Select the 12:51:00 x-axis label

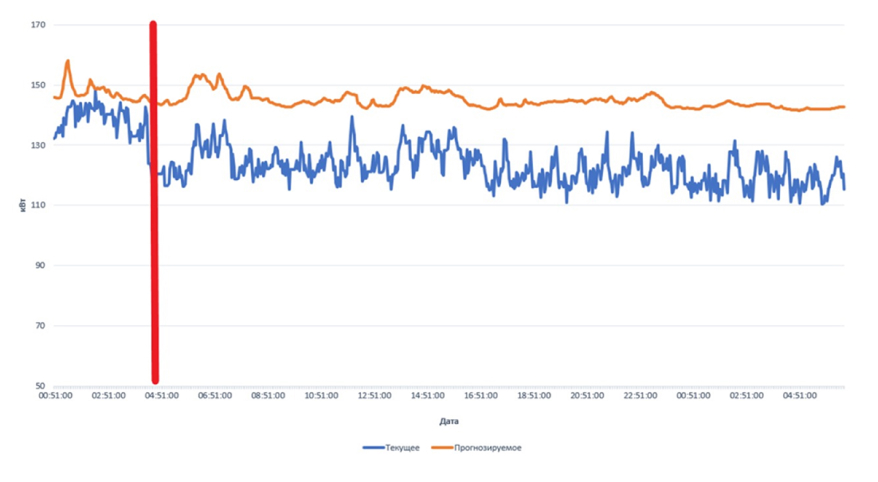374,396
